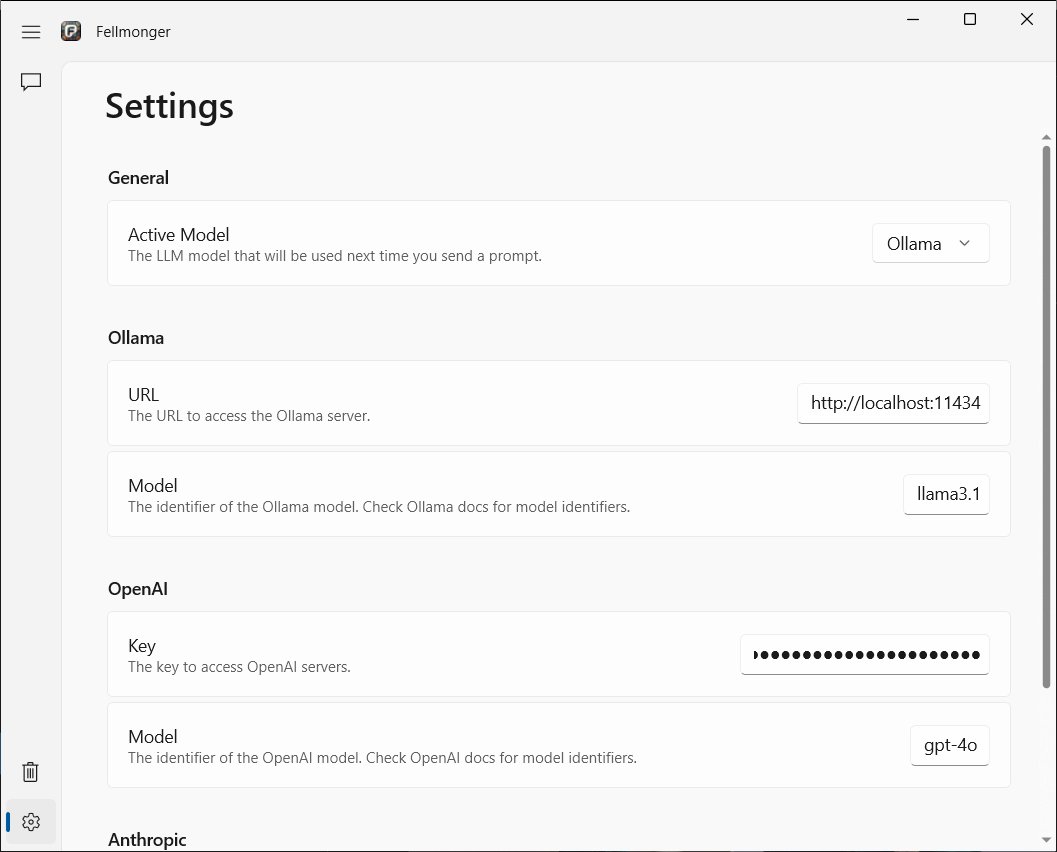Open the hamburger navigation menu
Viewport: 1057px width, 852px height.
tap(31, 32)
